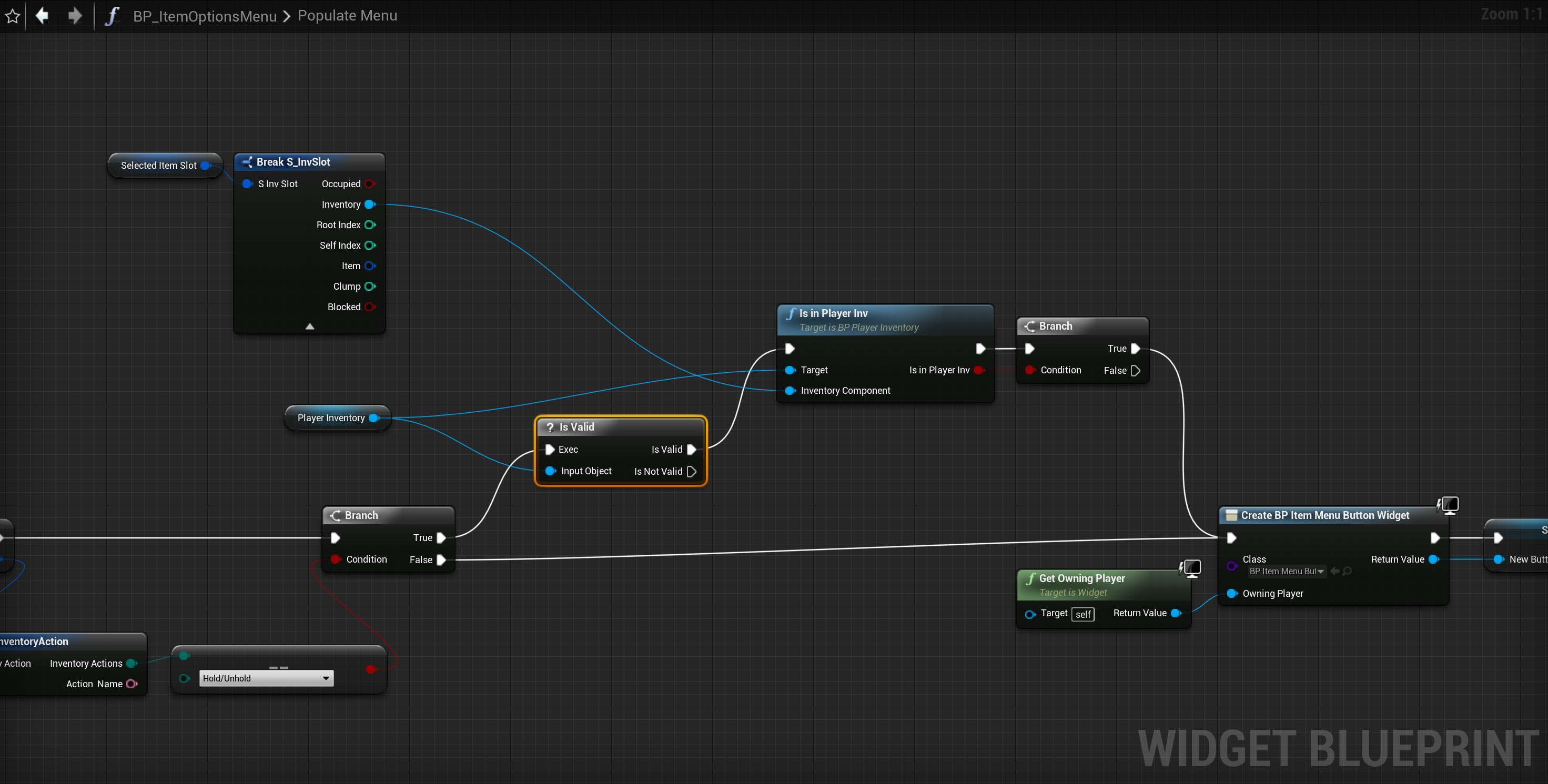Click the Is Valid exec output pin

pyautogui.click(x=692, y=450)
